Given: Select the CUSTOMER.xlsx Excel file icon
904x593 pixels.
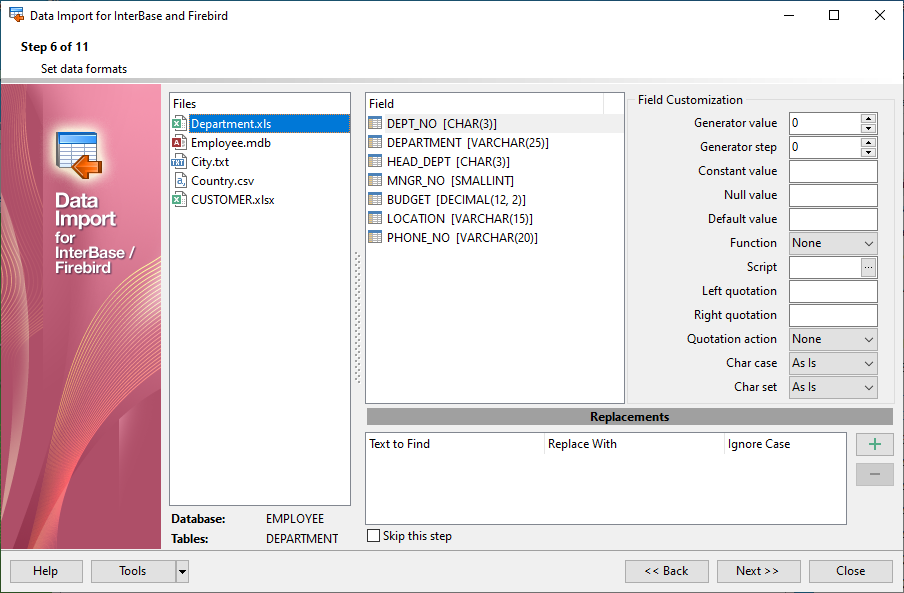Looking at the screenshot, I should click(x=179, y=200).
